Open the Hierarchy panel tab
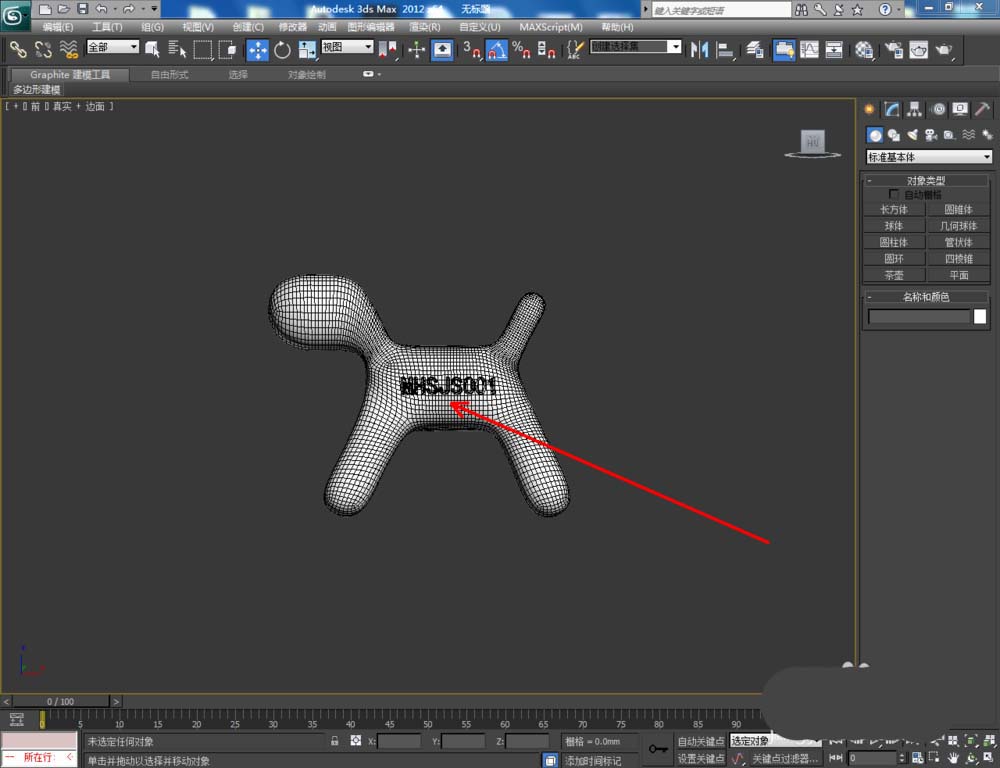Viewport: 1000px width, 768px height. [914, 110]
